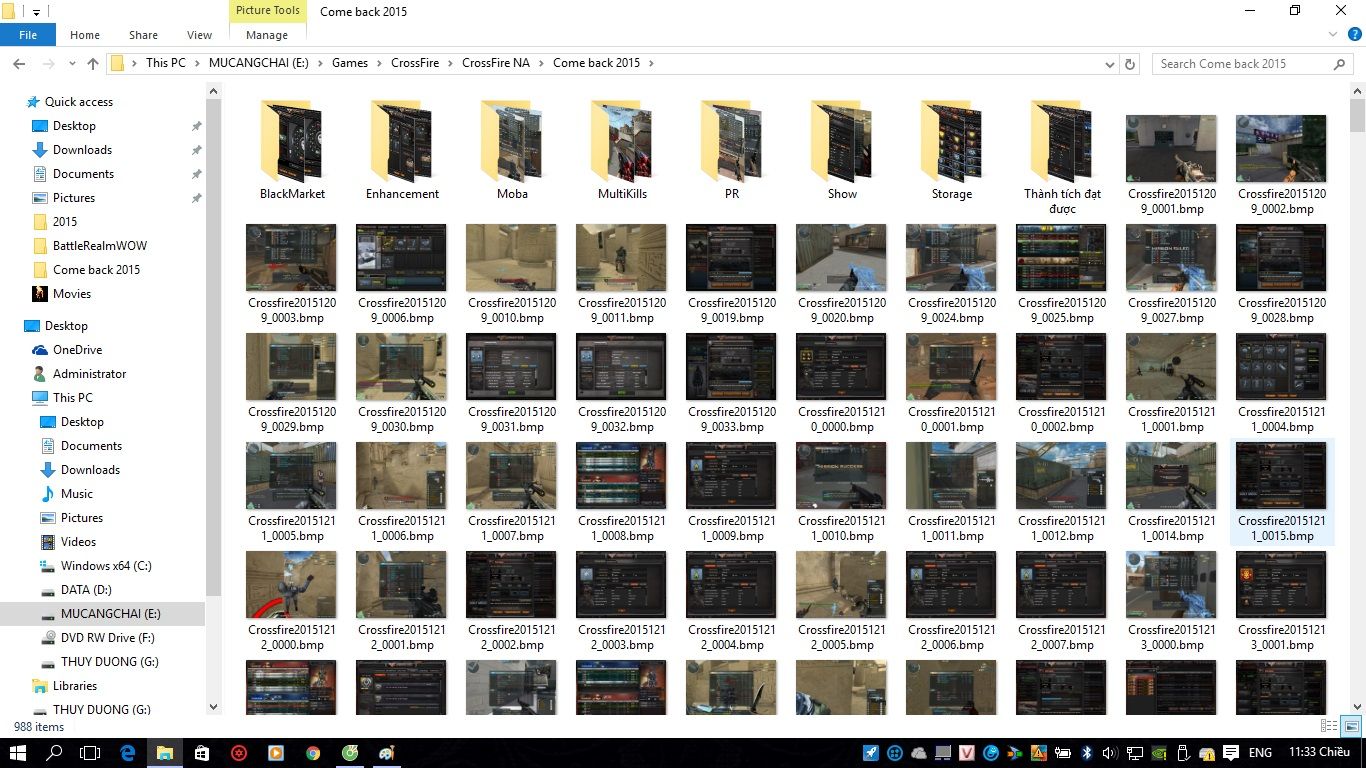Open the Moba folder
This screenshot has height=768, width=1366.
point(512,150)
